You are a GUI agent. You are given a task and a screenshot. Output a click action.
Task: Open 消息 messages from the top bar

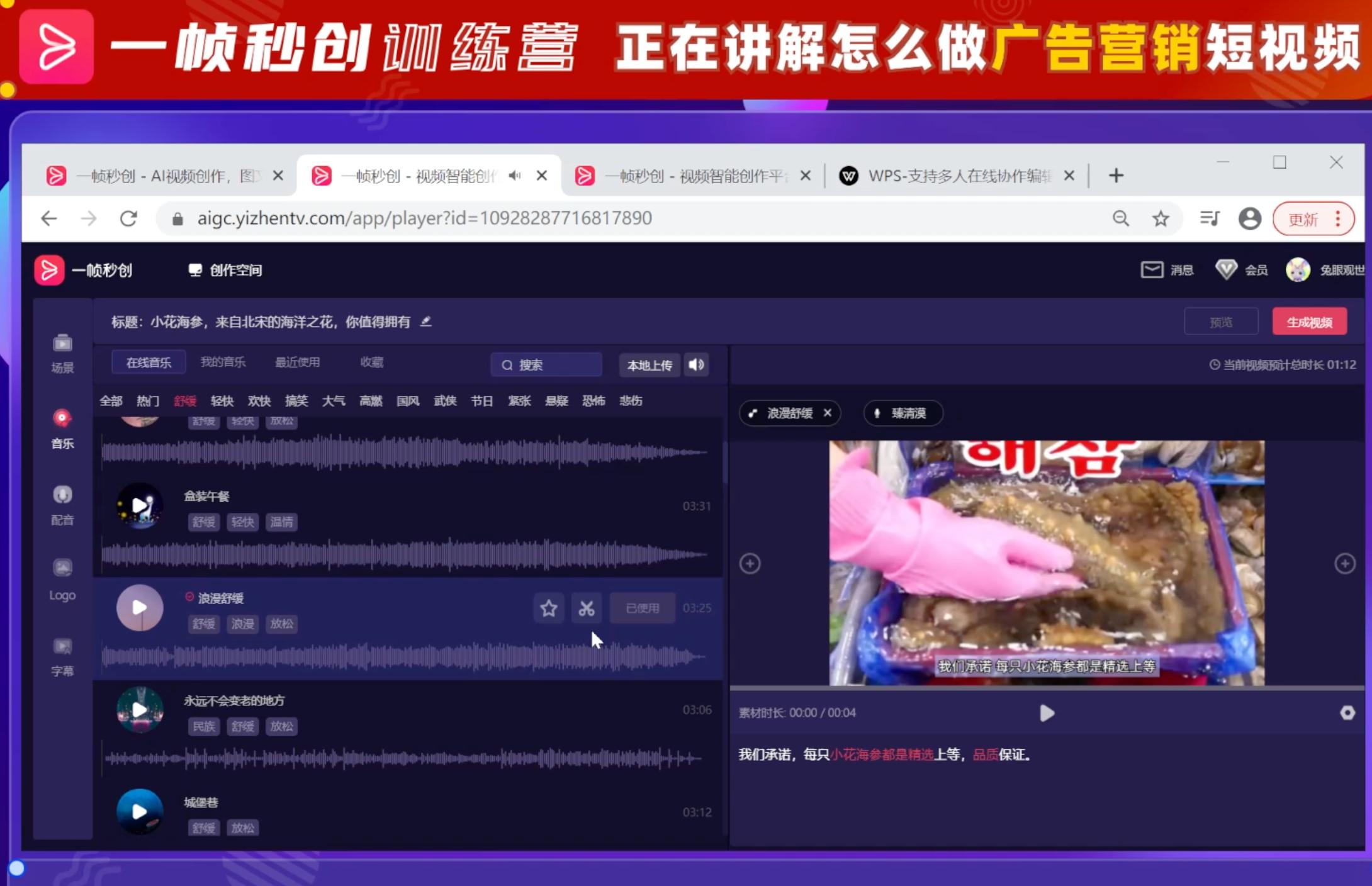click(x=1167, y=269)
